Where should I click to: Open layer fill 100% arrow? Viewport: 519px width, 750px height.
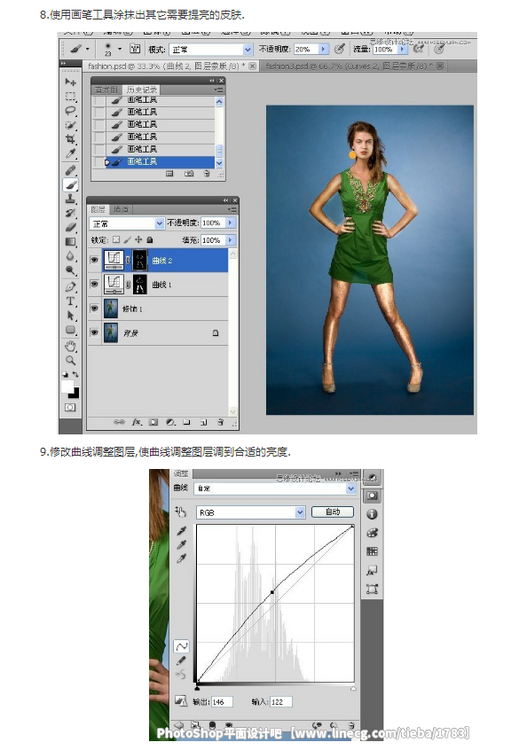231,240
